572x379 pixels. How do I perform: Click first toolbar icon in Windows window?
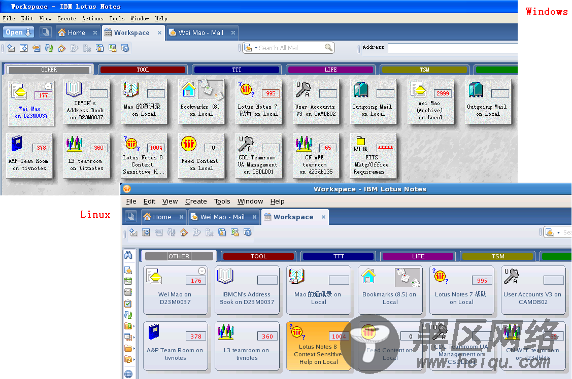tap(11, 48)
